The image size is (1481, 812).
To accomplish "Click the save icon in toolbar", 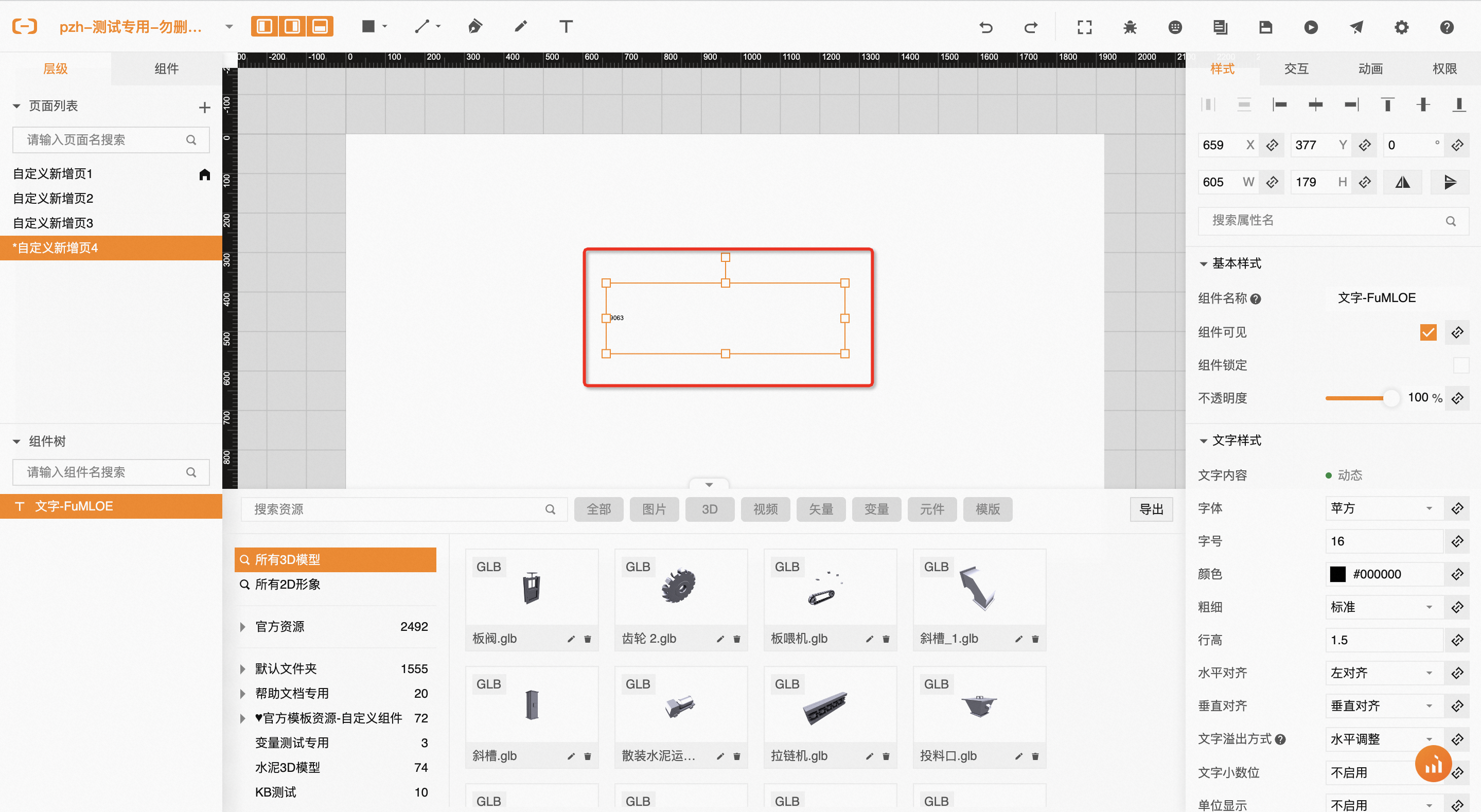I will click(1265, 27).
